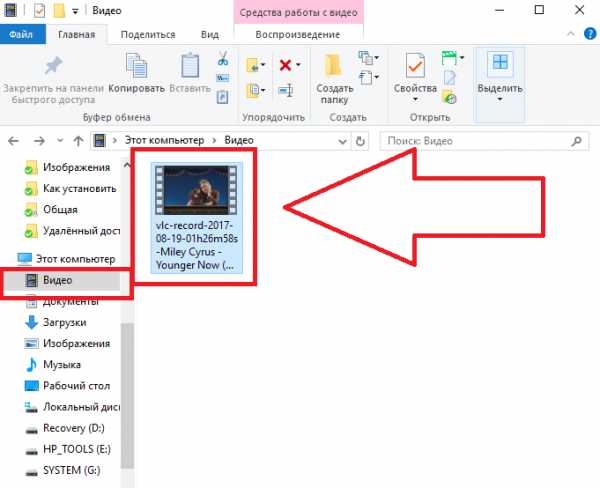Image resolution: width=600 pixels, height=488 pixels.
Task: Select HP_TOOLS (E:) drive
Action: (x=68, y=449)
